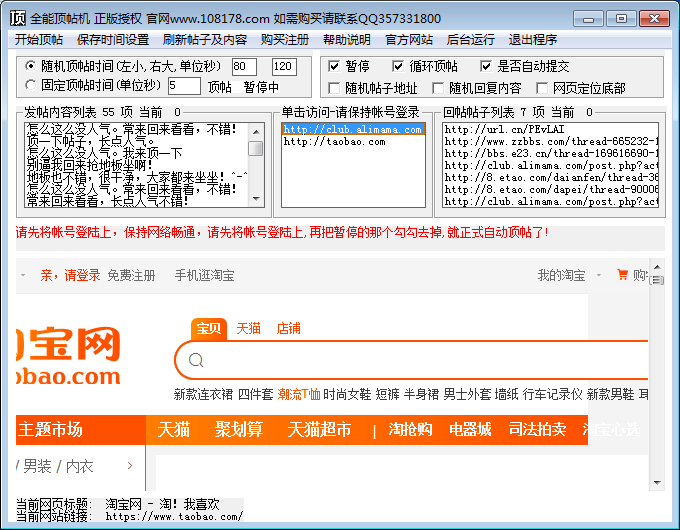Click the web page scroll up arrow
The image size is (680, 530).
coord(657,267)
